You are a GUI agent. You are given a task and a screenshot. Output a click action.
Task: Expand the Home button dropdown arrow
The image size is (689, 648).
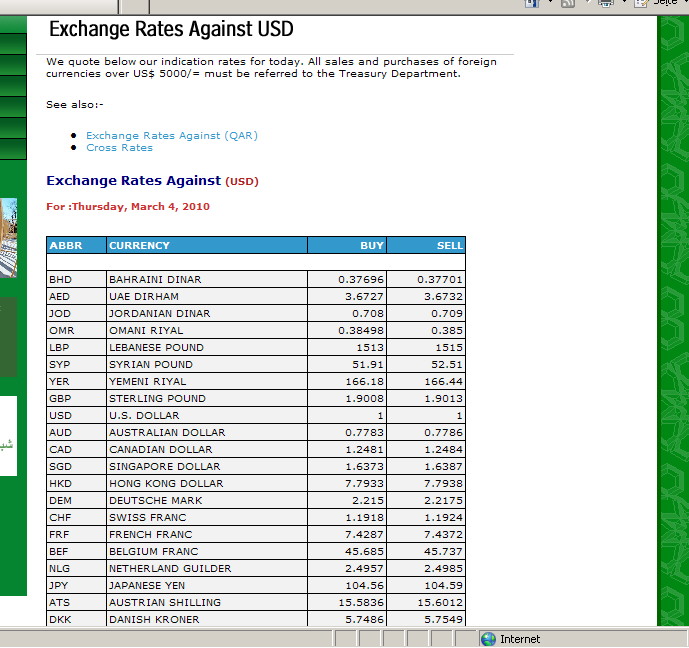[x=548, y=3]
